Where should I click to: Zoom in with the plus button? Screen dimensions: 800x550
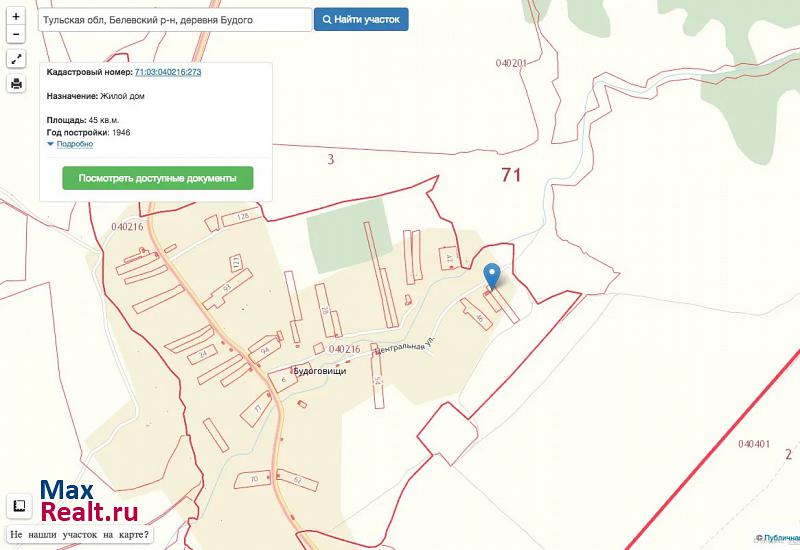pos(16,17)
